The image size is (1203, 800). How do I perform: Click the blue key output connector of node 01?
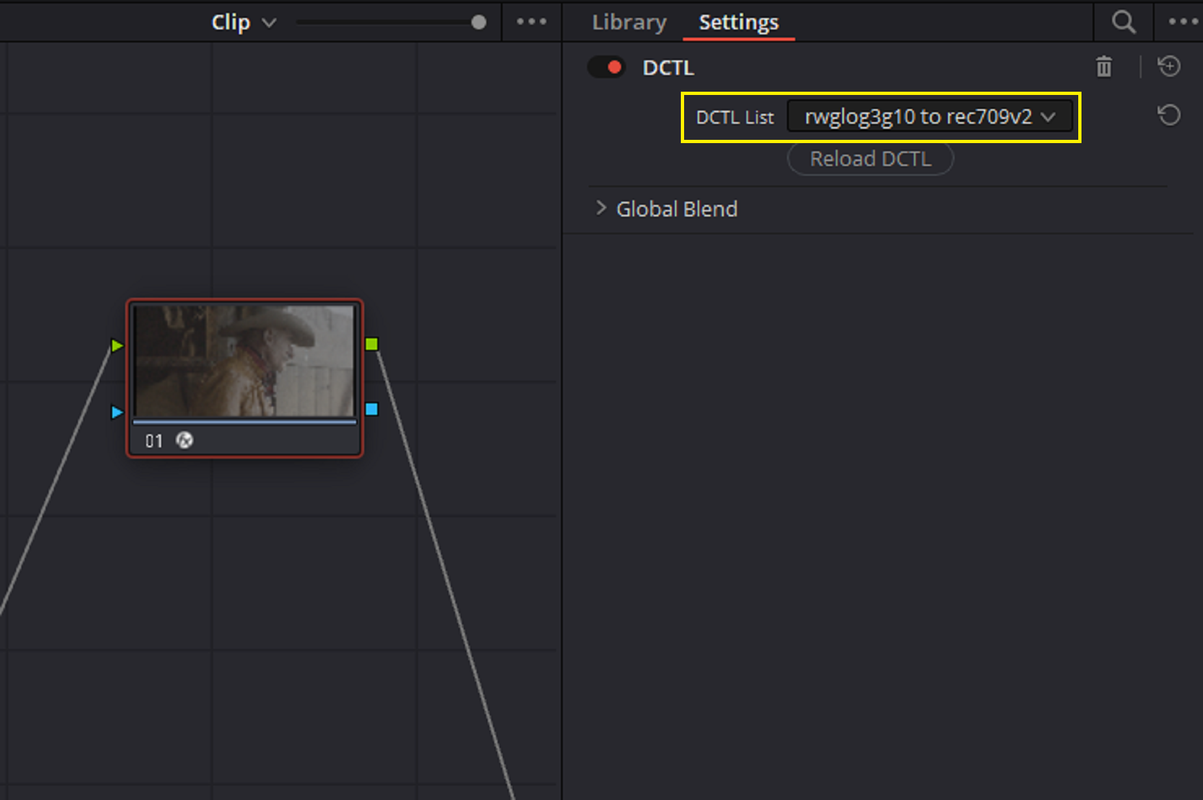(x=372, y=409)
